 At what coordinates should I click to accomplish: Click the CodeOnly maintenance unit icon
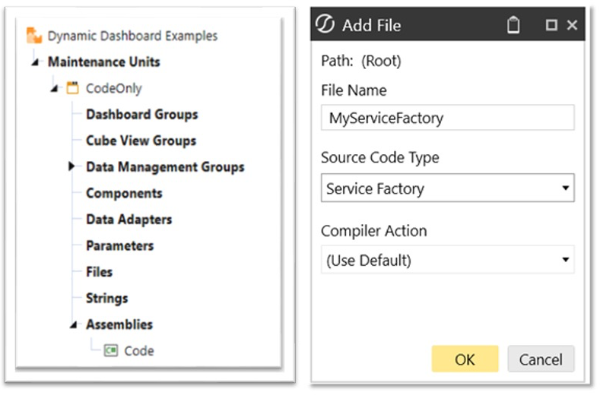coord(73,88)
